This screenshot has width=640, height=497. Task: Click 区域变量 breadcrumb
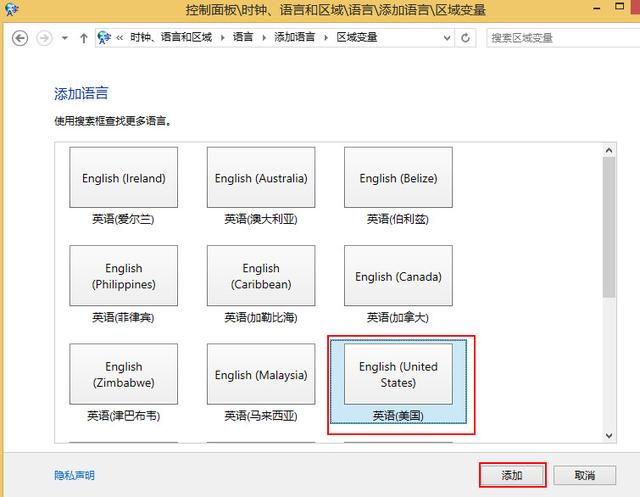click(356, 38)
